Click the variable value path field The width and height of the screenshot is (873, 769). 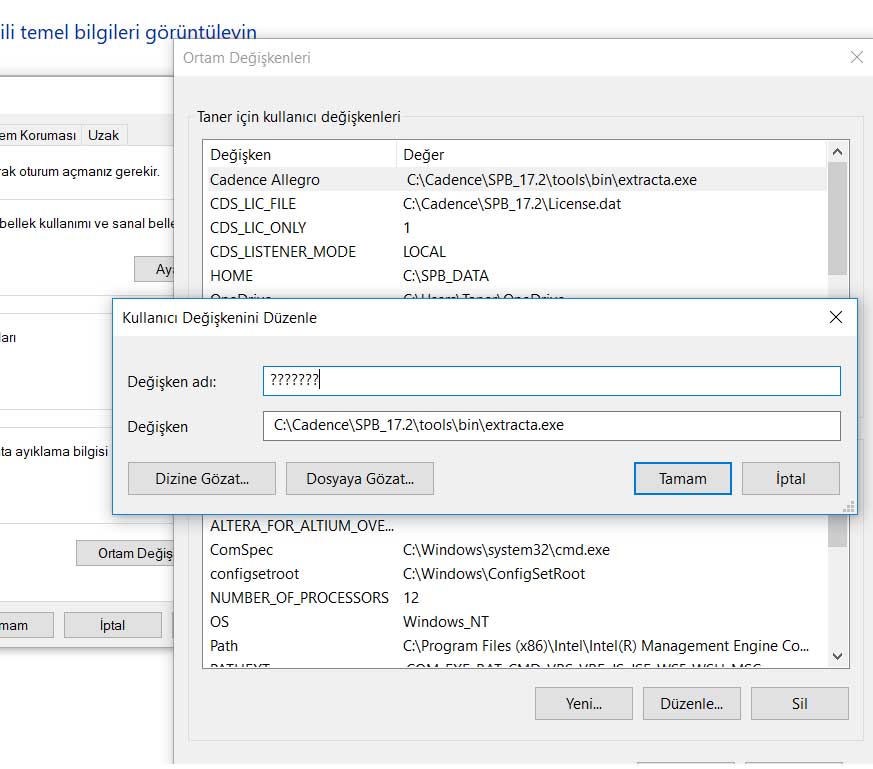pos(551,425)
